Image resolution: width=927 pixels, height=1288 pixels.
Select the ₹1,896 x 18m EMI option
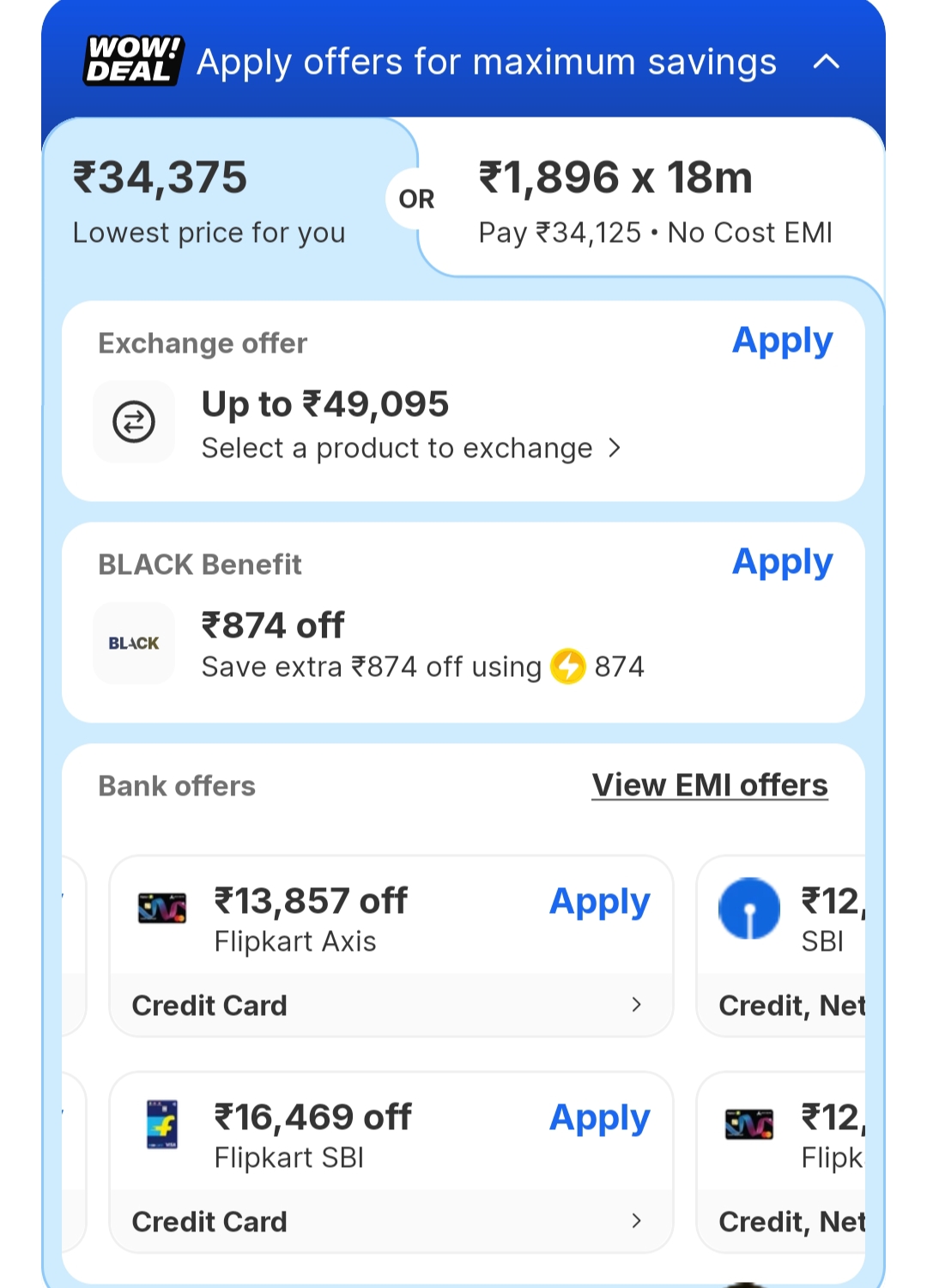[x=654, y=201]
